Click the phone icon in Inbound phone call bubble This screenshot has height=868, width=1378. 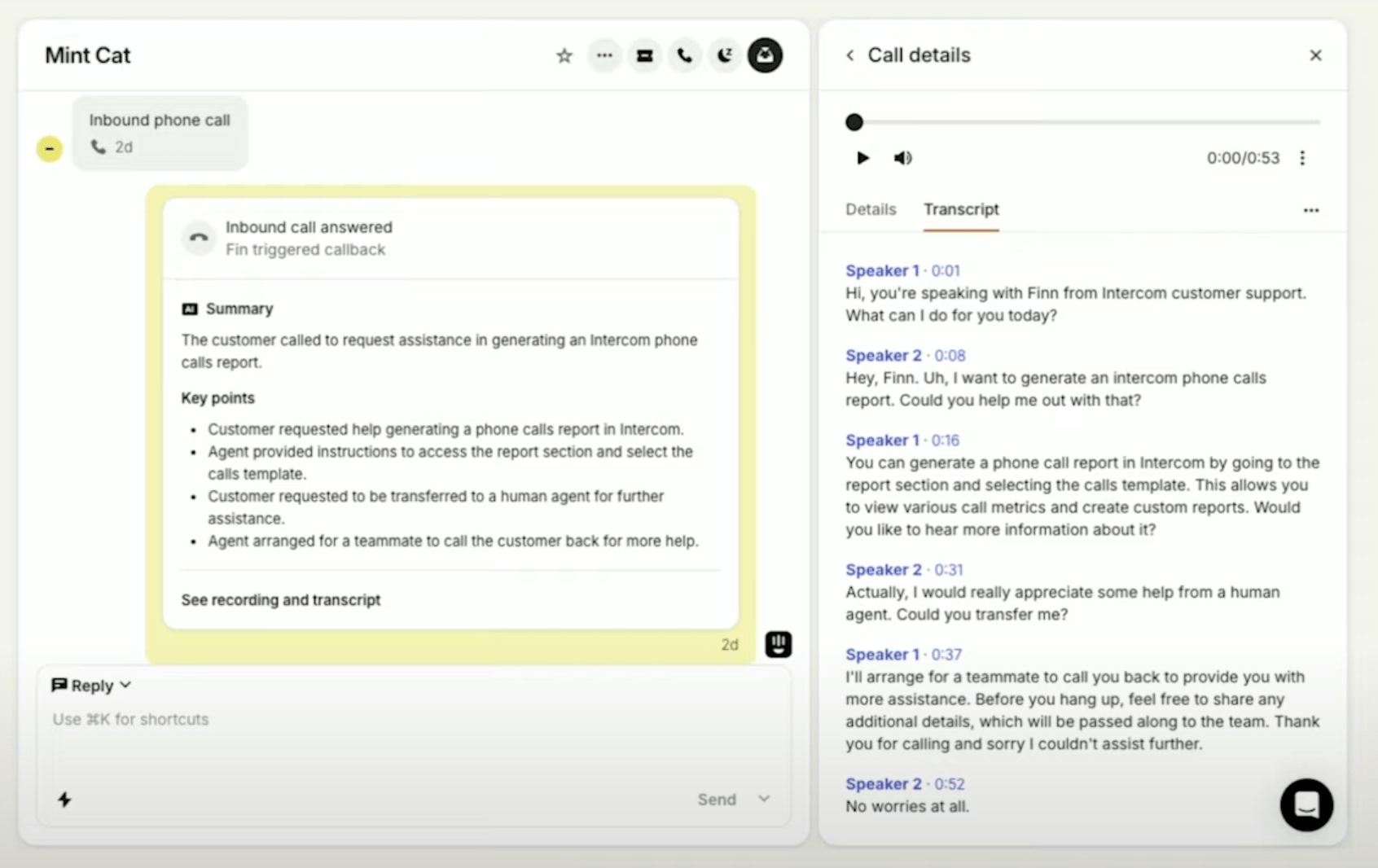click(x=99, y=147)
